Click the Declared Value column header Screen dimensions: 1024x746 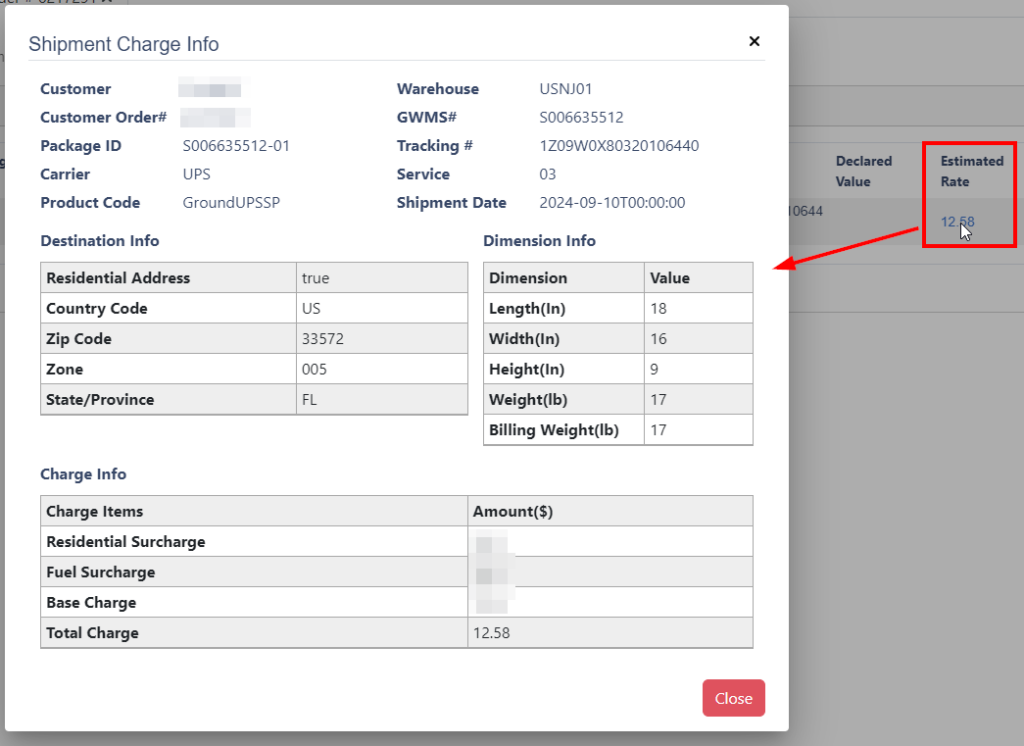click(863, 171)
